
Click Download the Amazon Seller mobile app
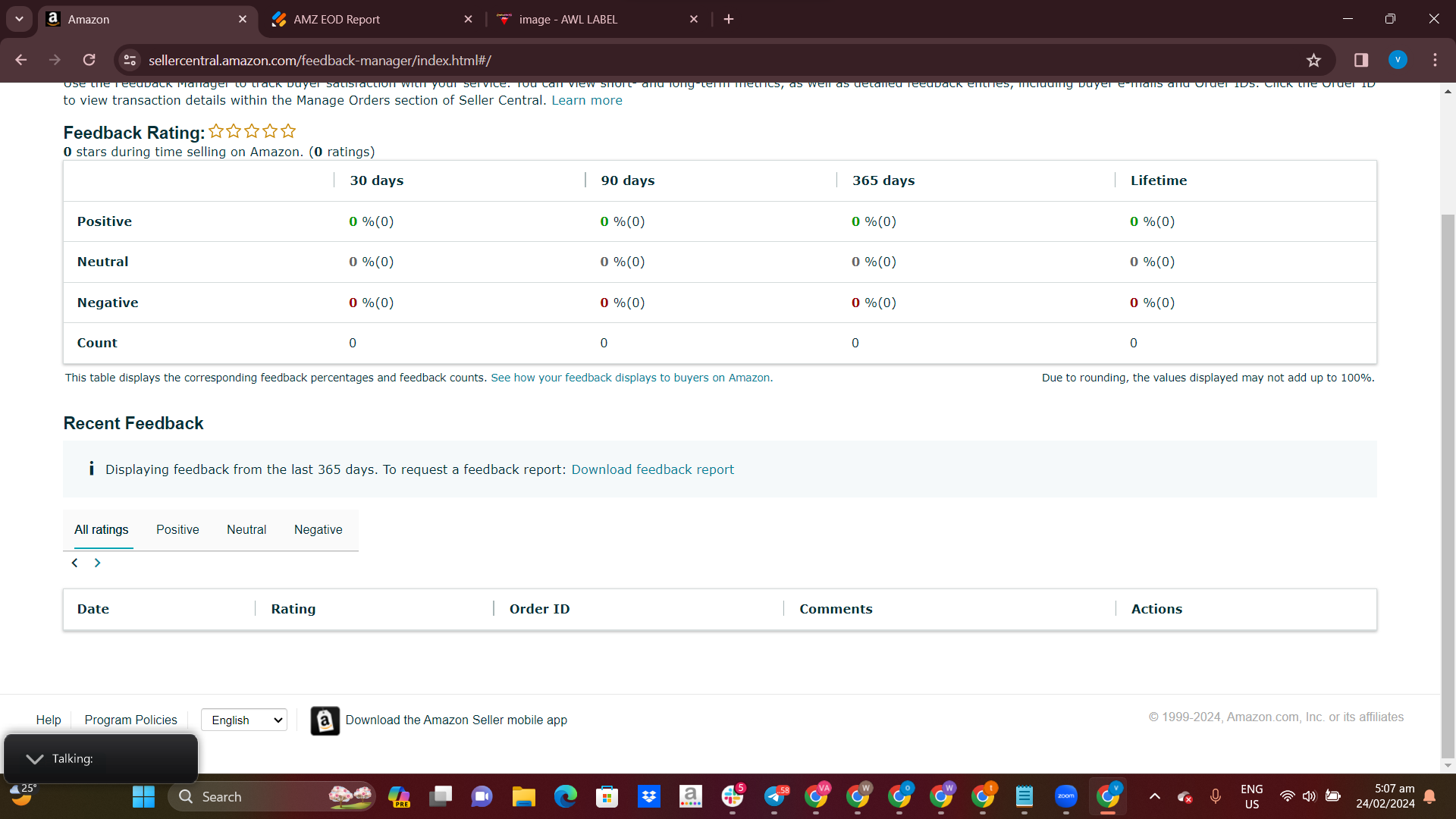457,720
